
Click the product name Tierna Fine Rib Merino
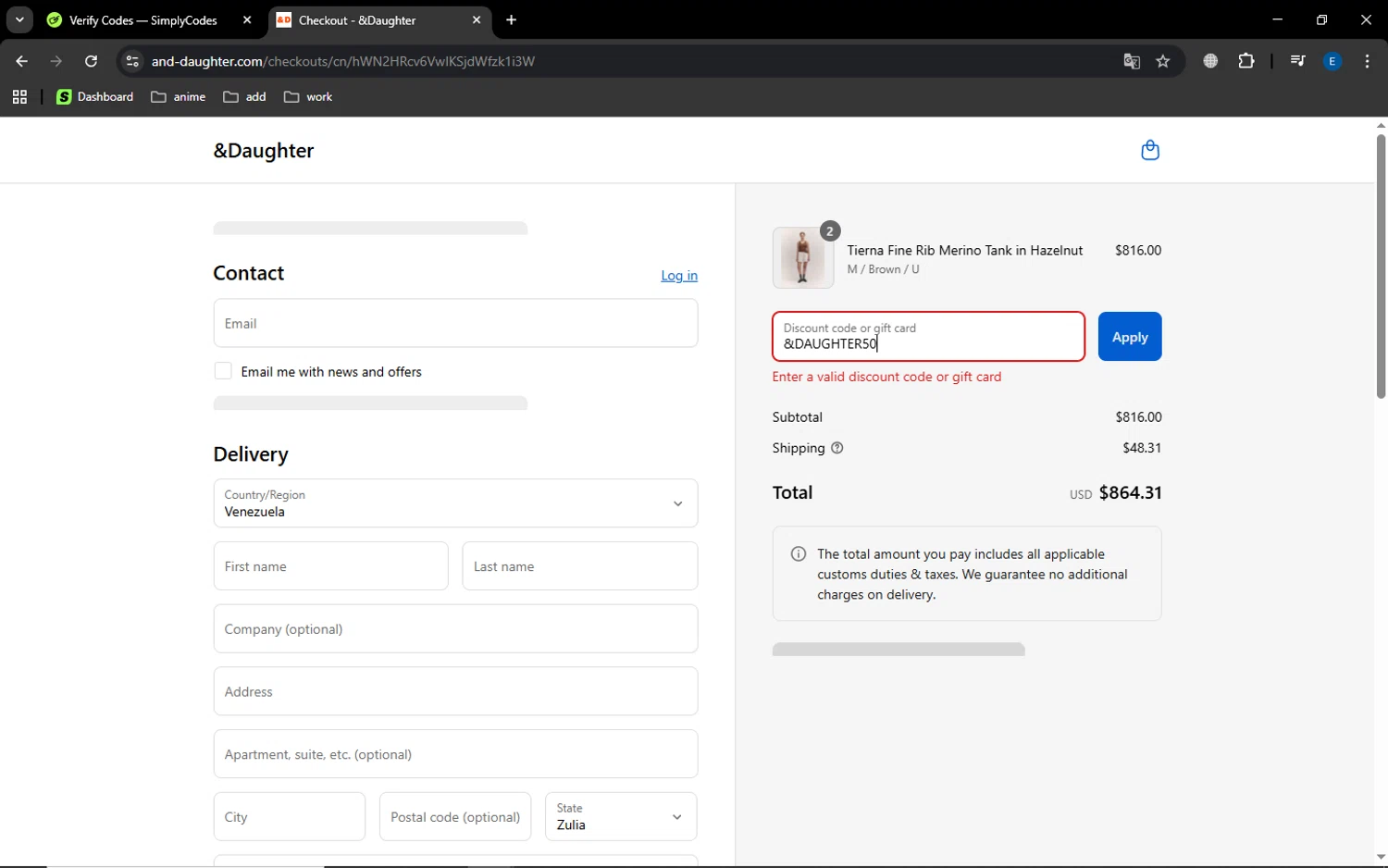pyautogui.click(x=964, y=251)
